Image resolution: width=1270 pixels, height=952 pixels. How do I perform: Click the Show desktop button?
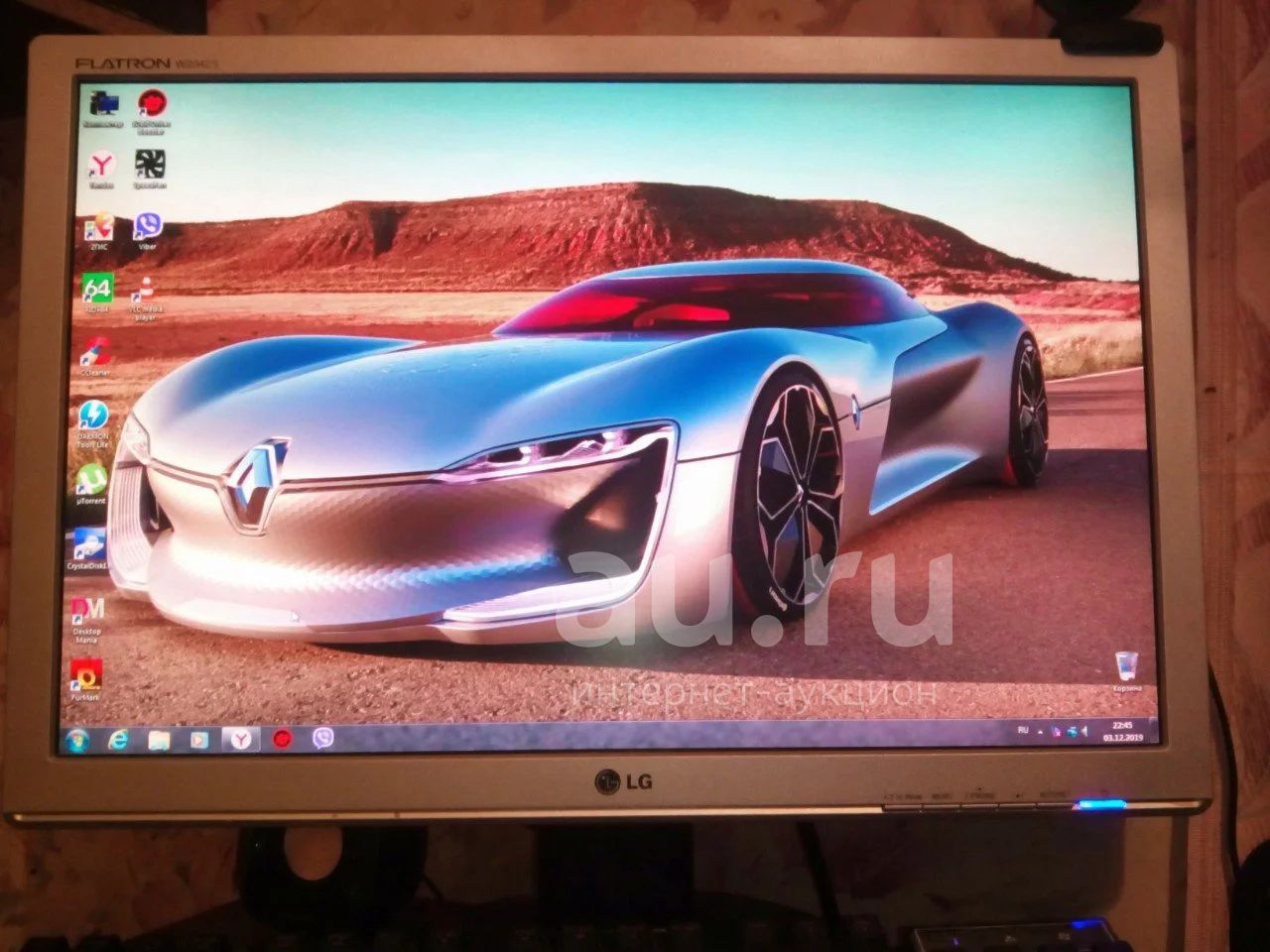tap(1153, 732)
